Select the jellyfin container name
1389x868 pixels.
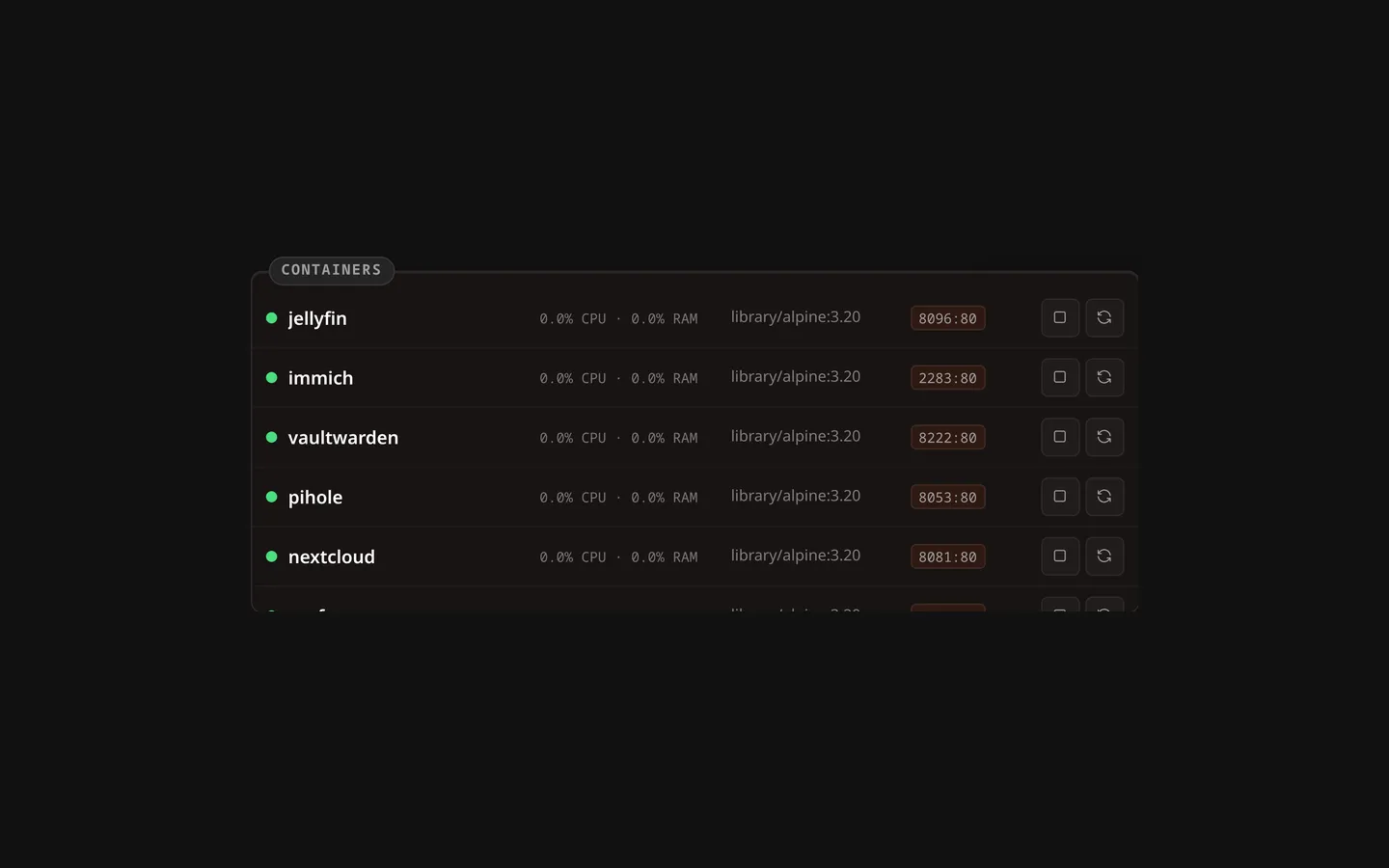pyautogui.click(x=317, y=318)
